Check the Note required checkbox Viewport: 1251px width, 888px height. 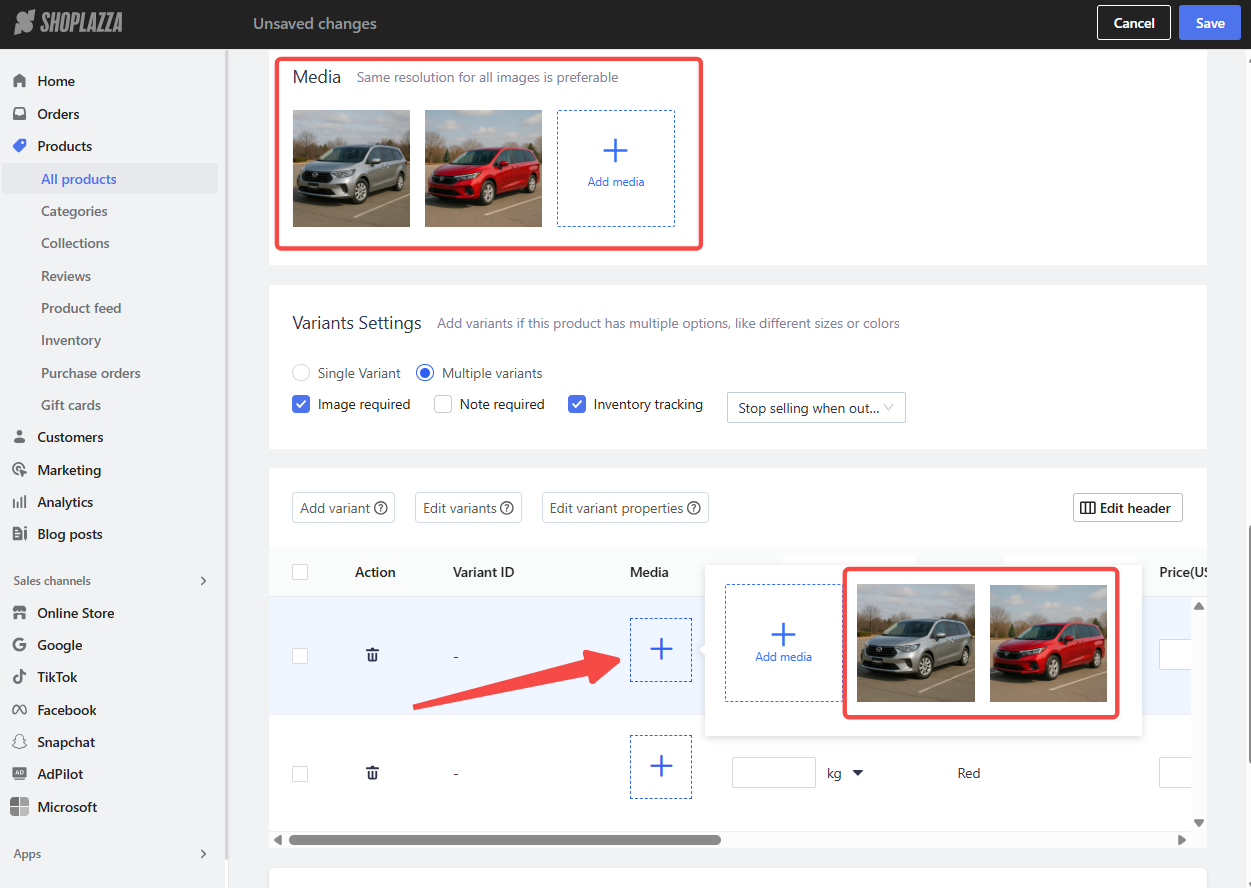click(443, 404)
